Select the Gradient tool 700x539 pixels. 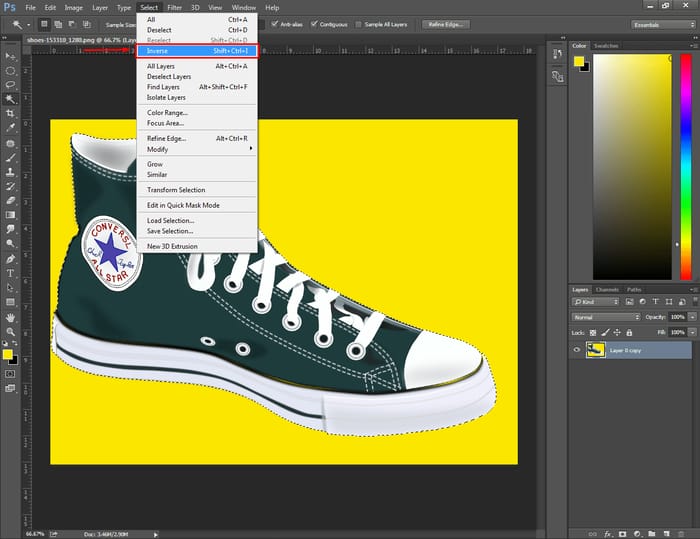[x=10, y=215]
